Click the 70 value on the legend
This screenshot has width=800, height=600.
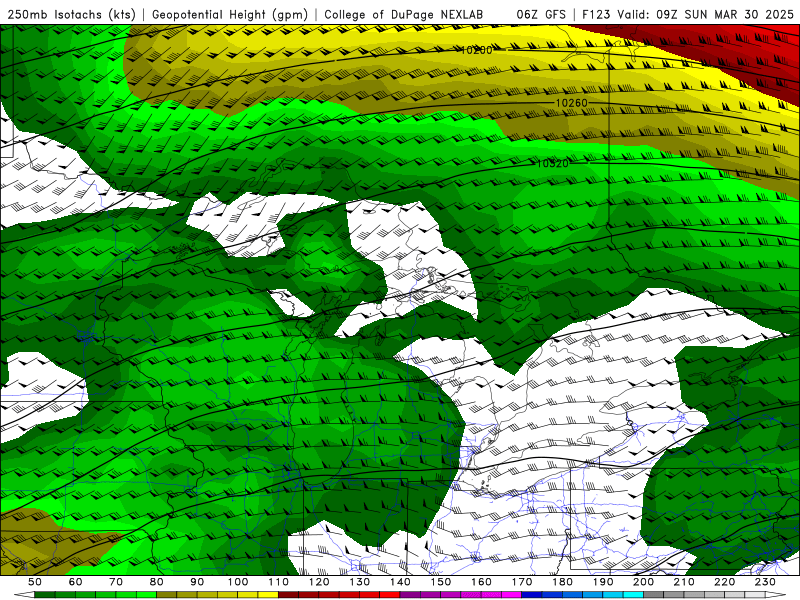coord(116,582)
